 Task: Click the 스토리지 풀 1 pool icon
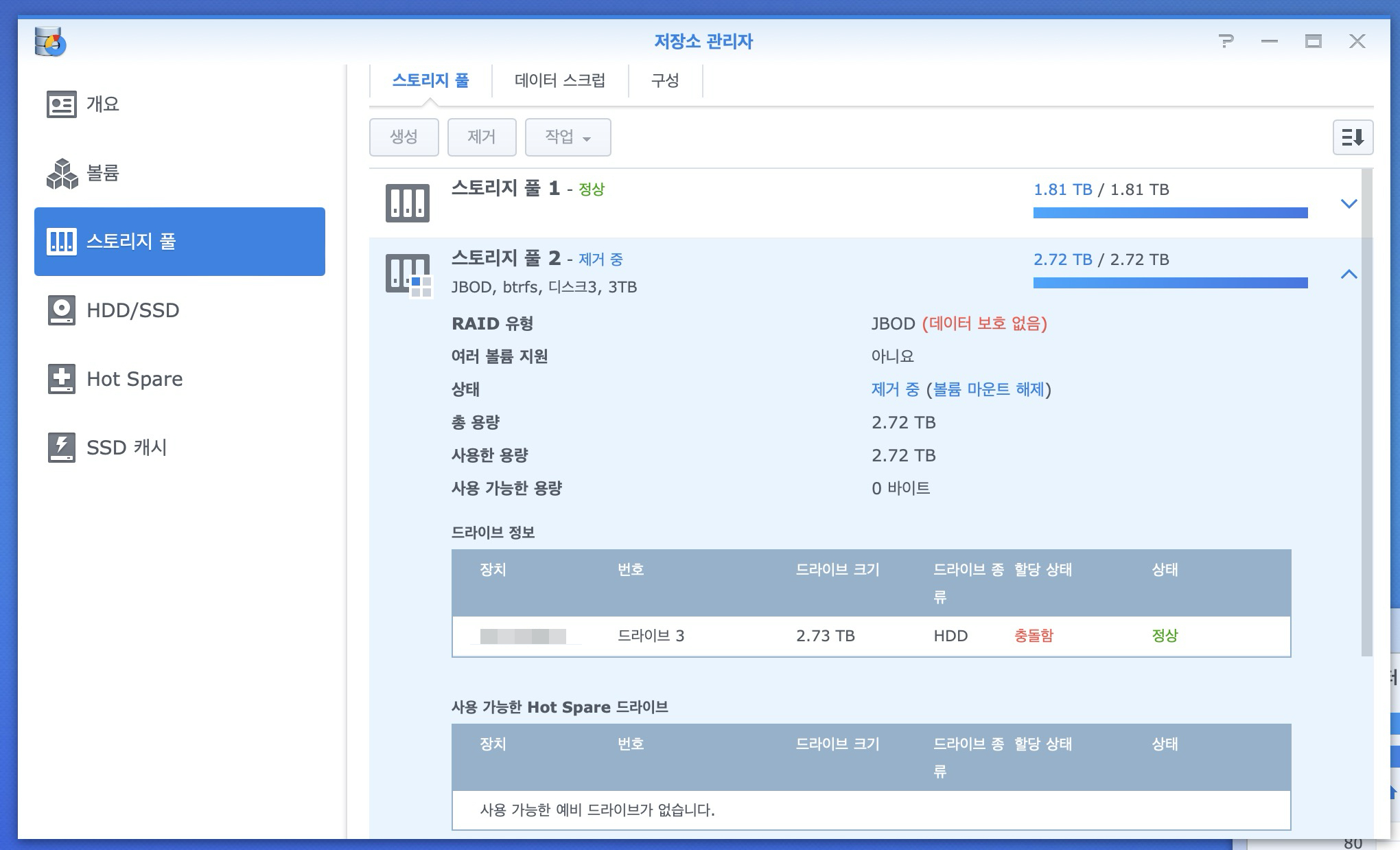coord(408,203)
